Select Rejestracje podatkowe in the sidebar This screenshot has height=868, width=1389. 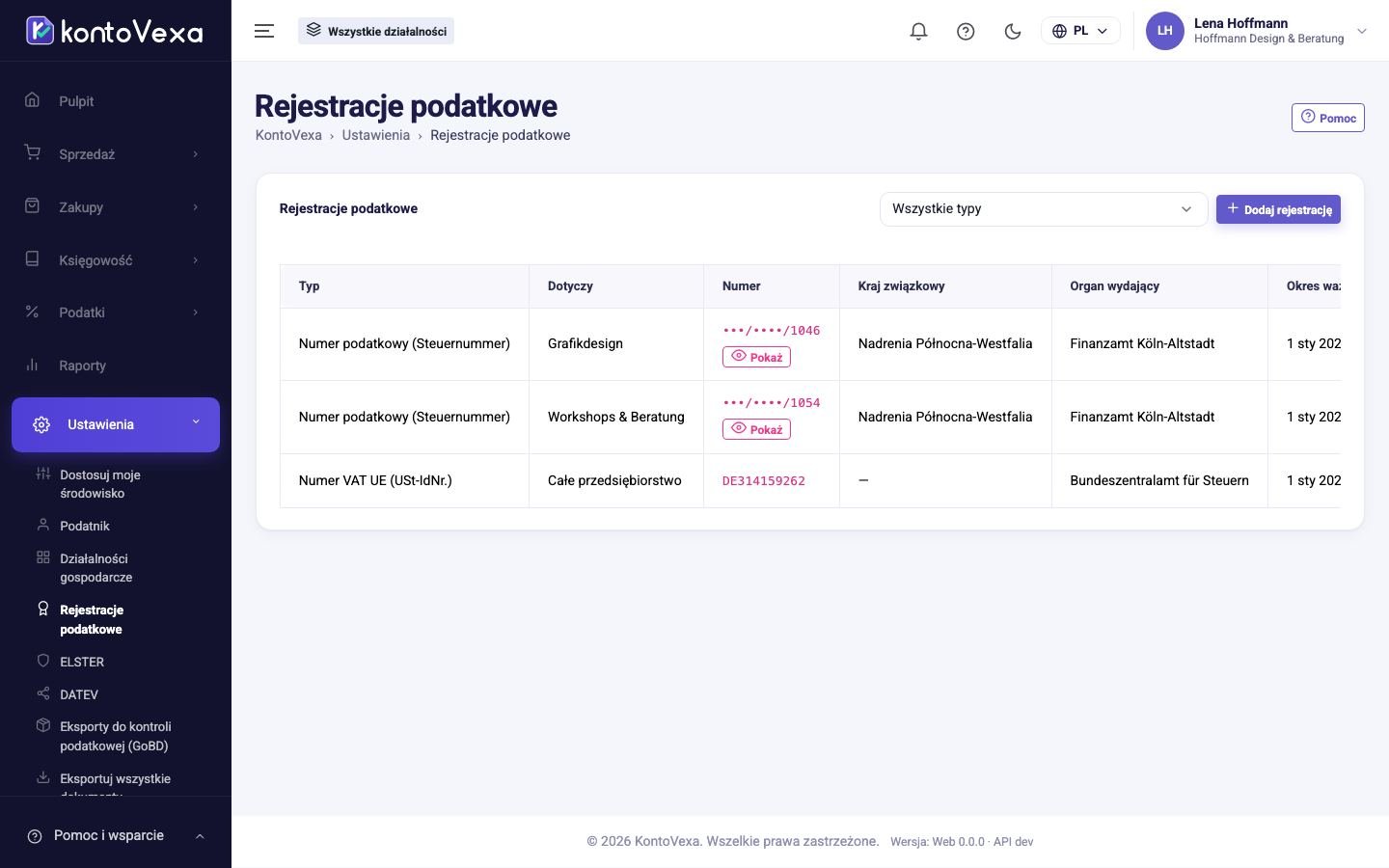point(92,619)
